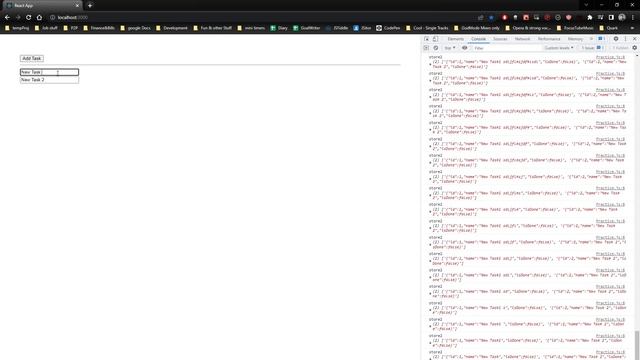Switch to the Console DevTools tab

pos(478,39)
